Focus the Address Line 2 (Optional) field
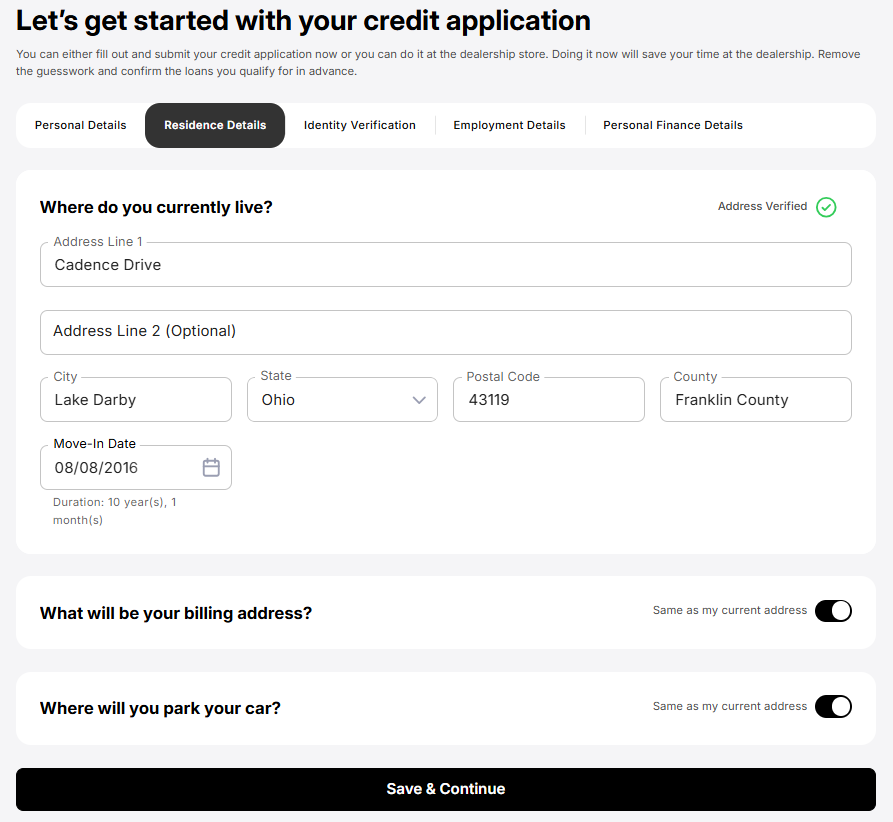The image size is (893, 822). (x=446, y=332)
